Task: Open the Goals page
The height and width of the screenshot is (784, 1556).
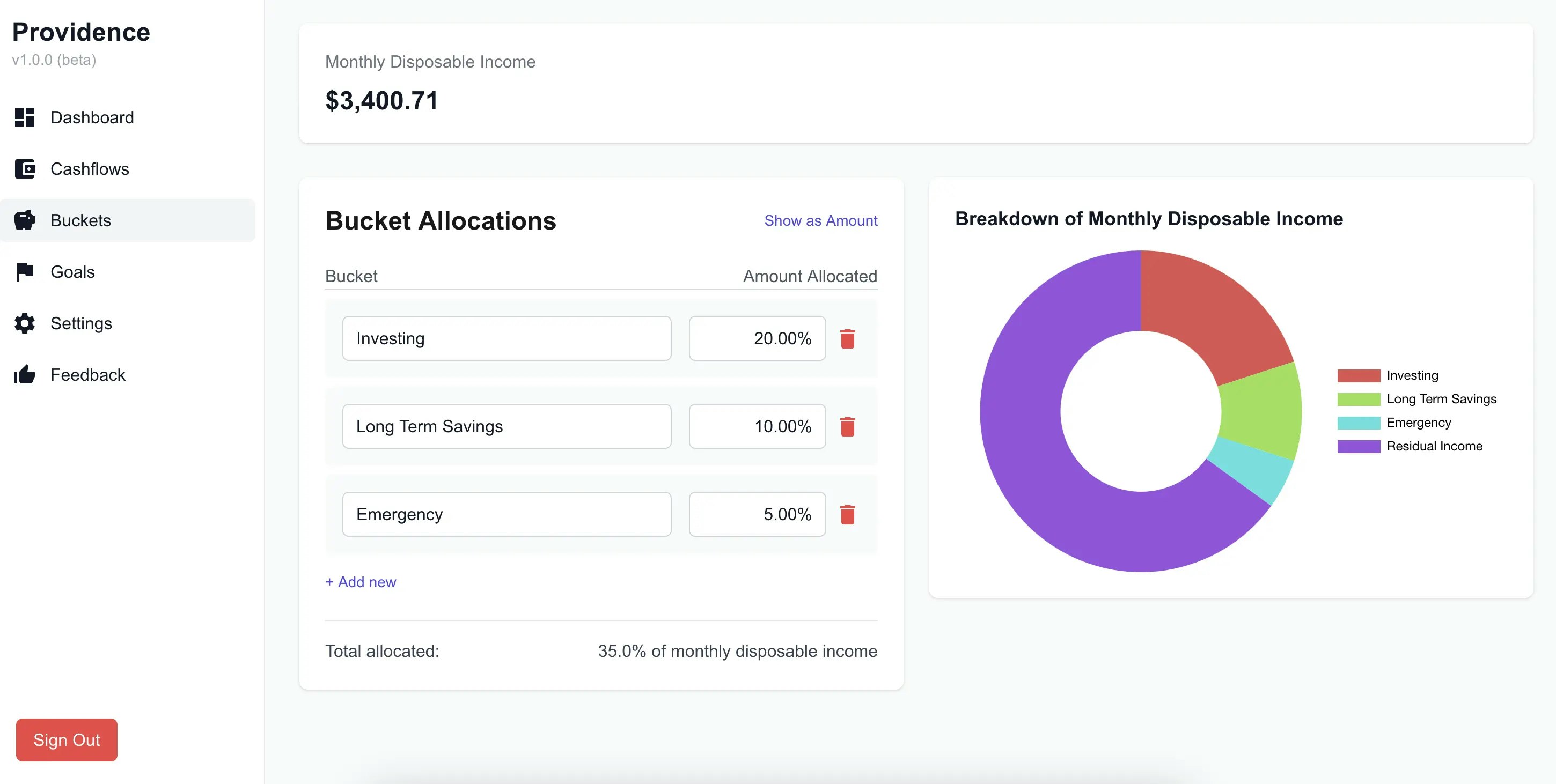Action: [x=72, y=272]
